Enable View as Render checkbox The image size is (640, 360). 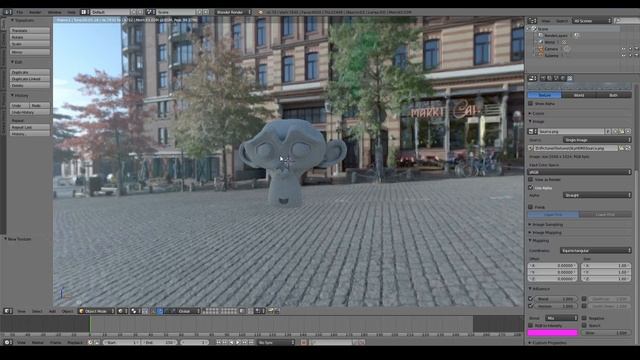click(x=531, y=180)
